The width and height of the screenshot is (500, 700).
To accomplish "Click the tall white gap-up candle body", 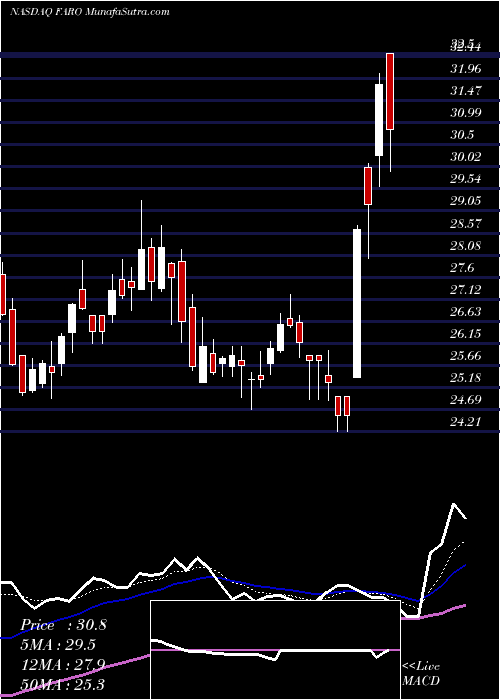I will (x=357, y=304).
